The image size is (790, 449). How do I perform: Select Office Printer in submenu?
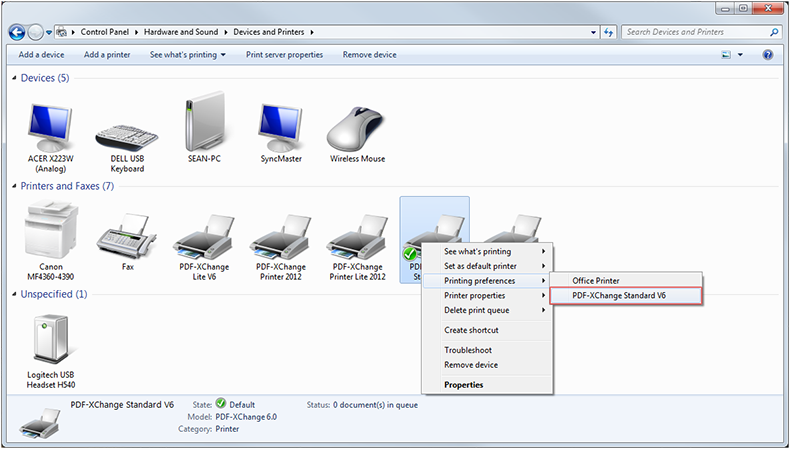point(626,281)
